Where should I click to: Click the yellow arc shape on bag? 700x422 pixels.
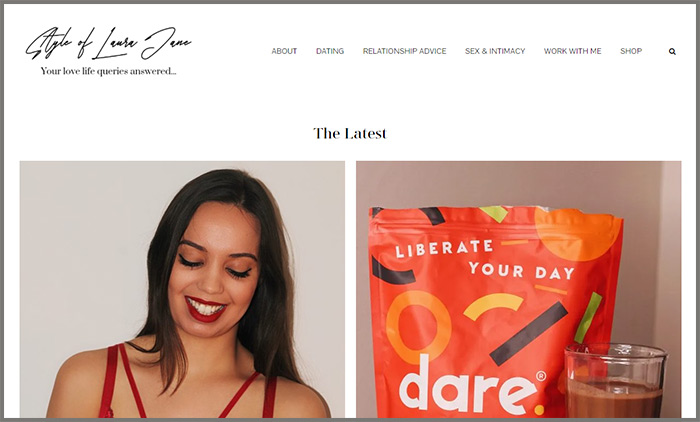[x=493, y=306]
